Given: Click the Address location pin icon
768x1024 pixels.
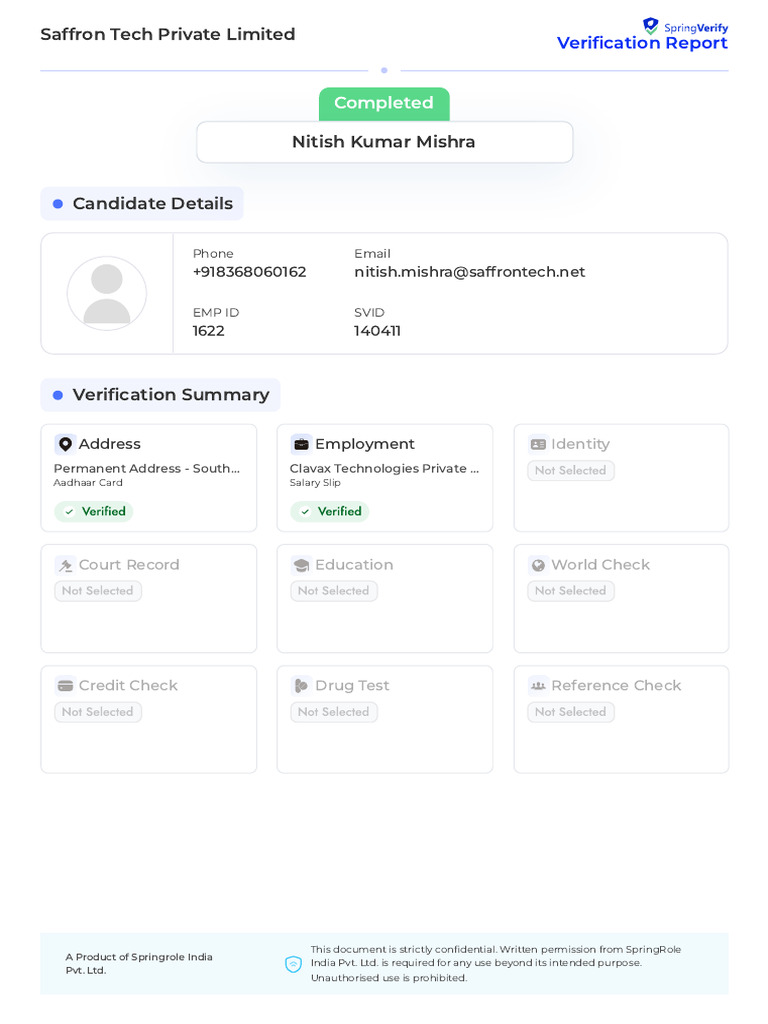Looking at the screenshot, I should [65, 444].
